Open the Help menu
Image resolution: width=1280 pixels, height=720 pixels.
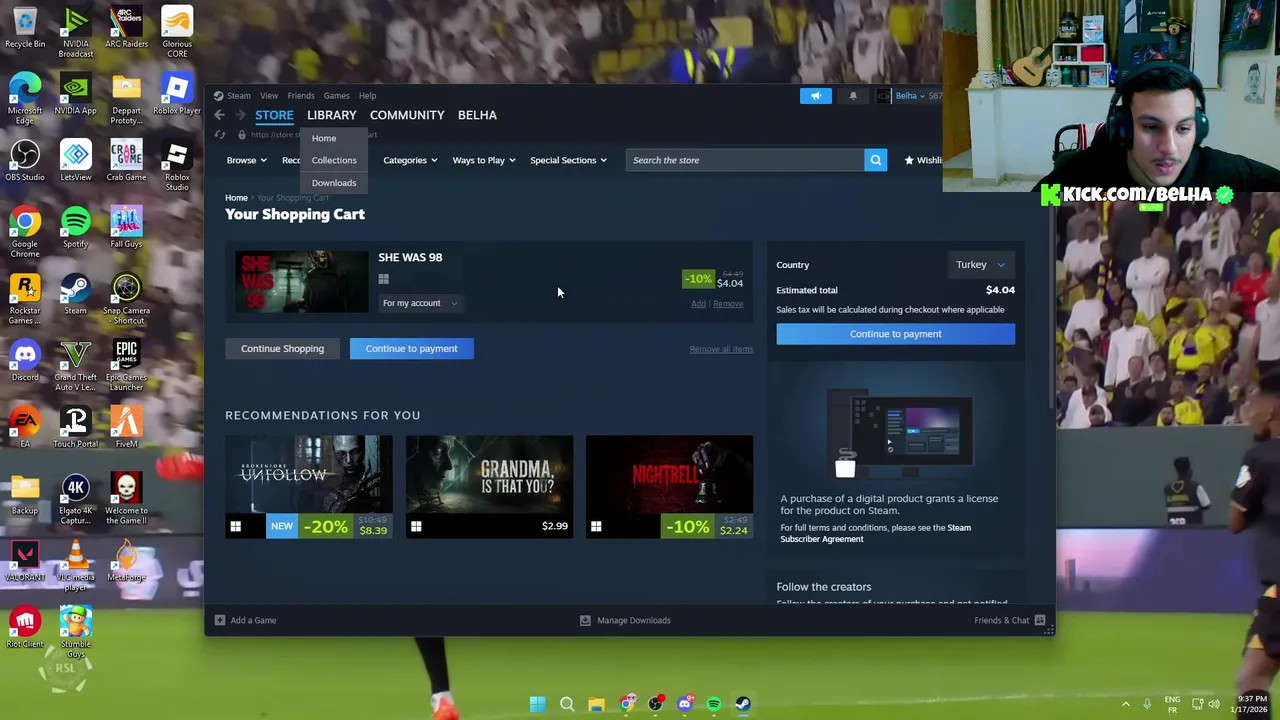tap(367, 96)
